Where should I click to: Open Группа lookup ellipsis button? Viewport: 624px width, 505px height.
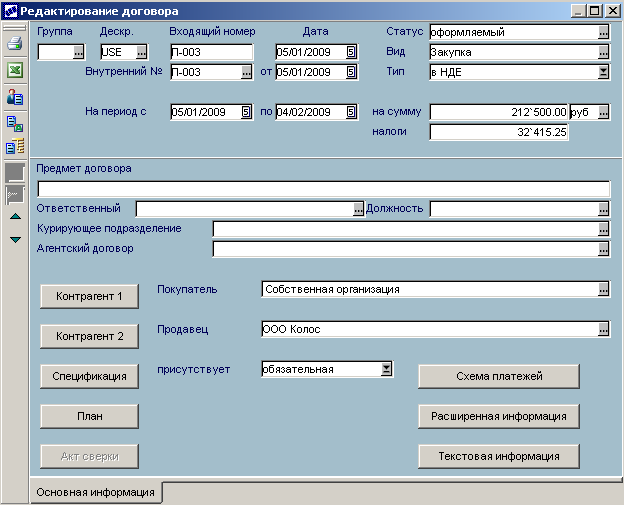pos(78,52)
